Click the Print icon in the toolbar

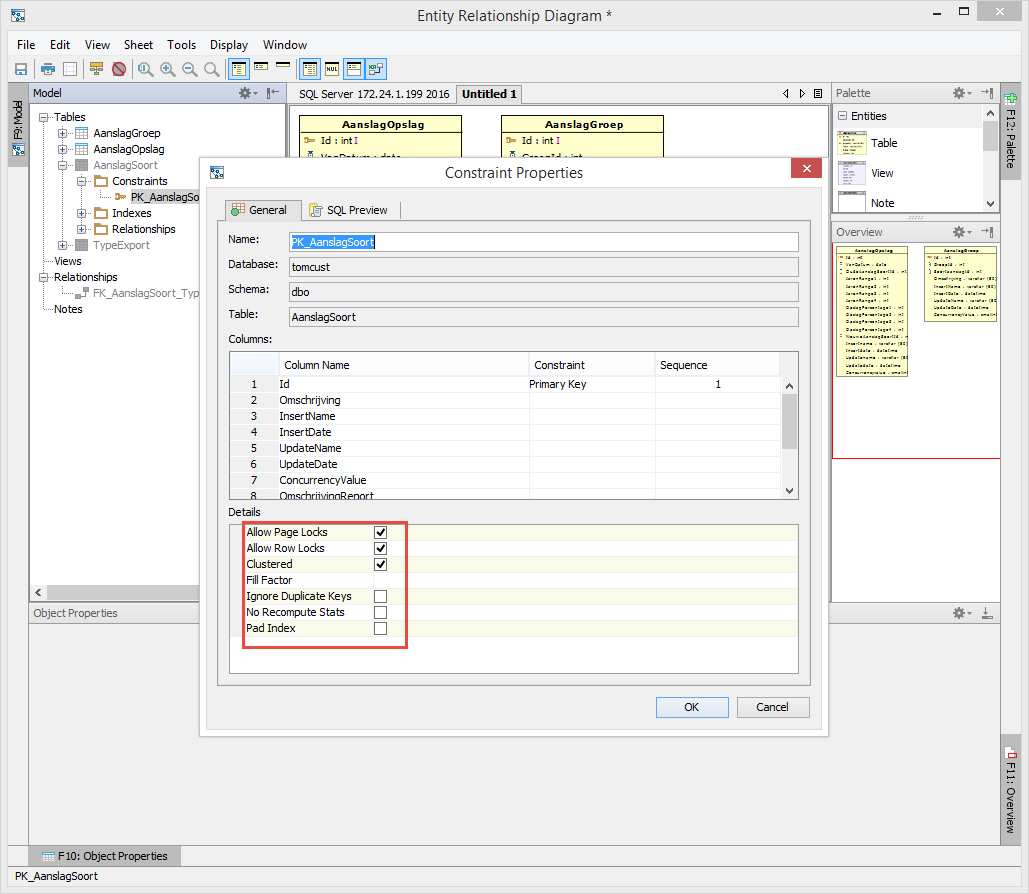click(x=47, y=69)
